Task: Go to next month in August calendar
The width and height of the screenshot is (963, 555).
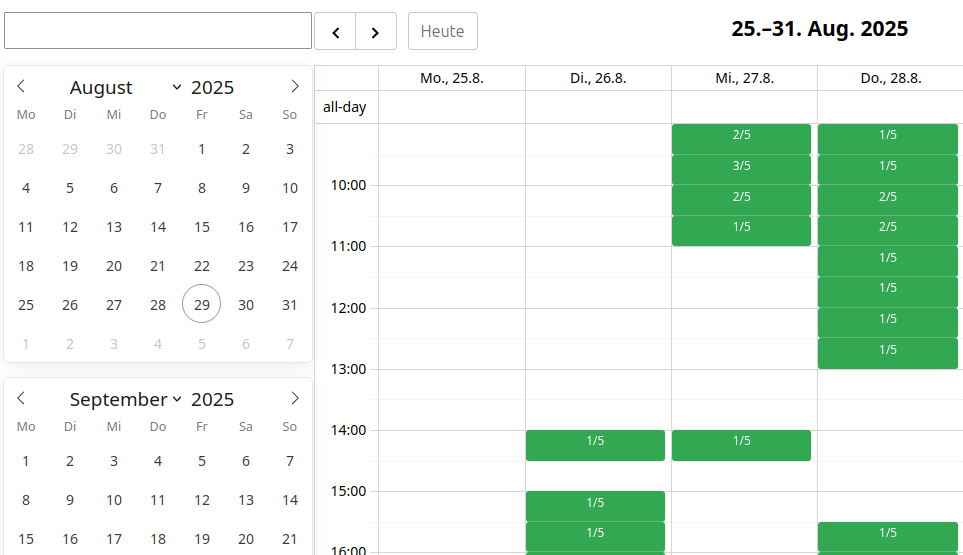Action: point(294,87)
